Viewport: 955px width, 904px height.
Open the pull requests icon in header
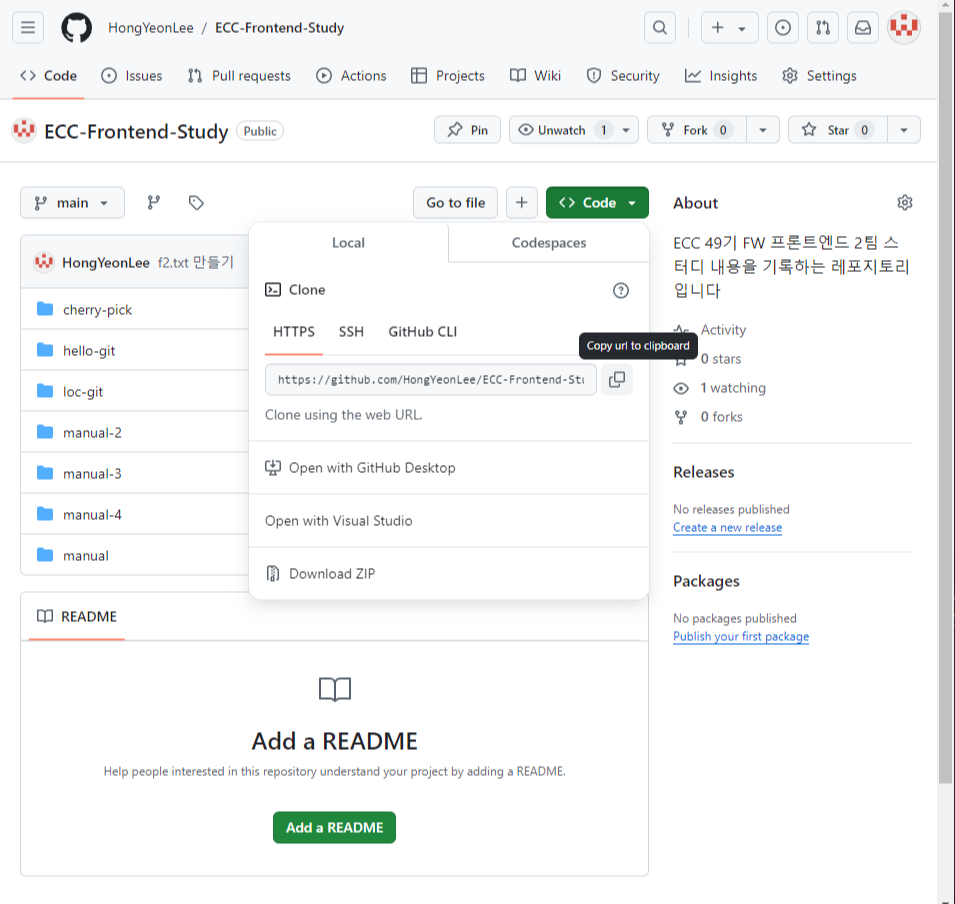(823, 27)
